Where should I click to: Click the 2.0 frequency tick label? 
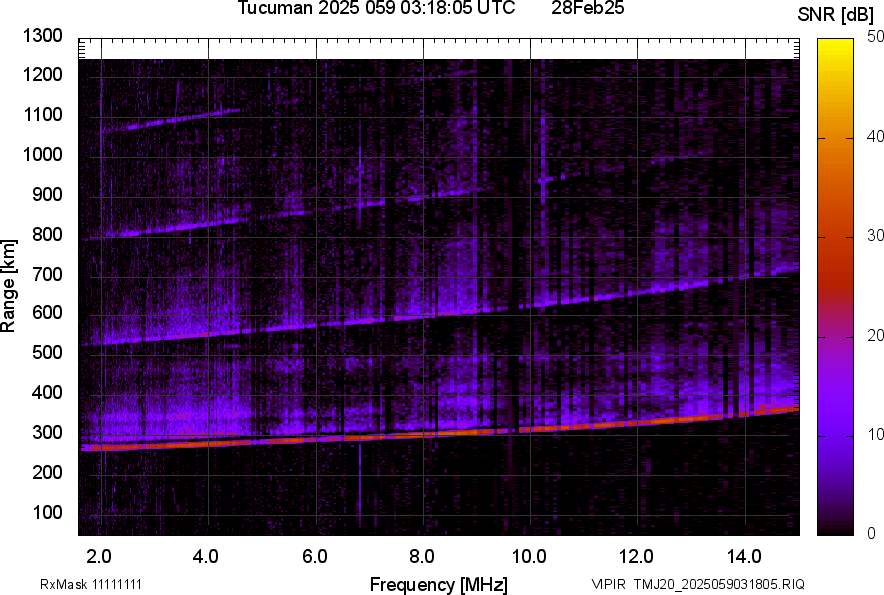coord(98,556)
